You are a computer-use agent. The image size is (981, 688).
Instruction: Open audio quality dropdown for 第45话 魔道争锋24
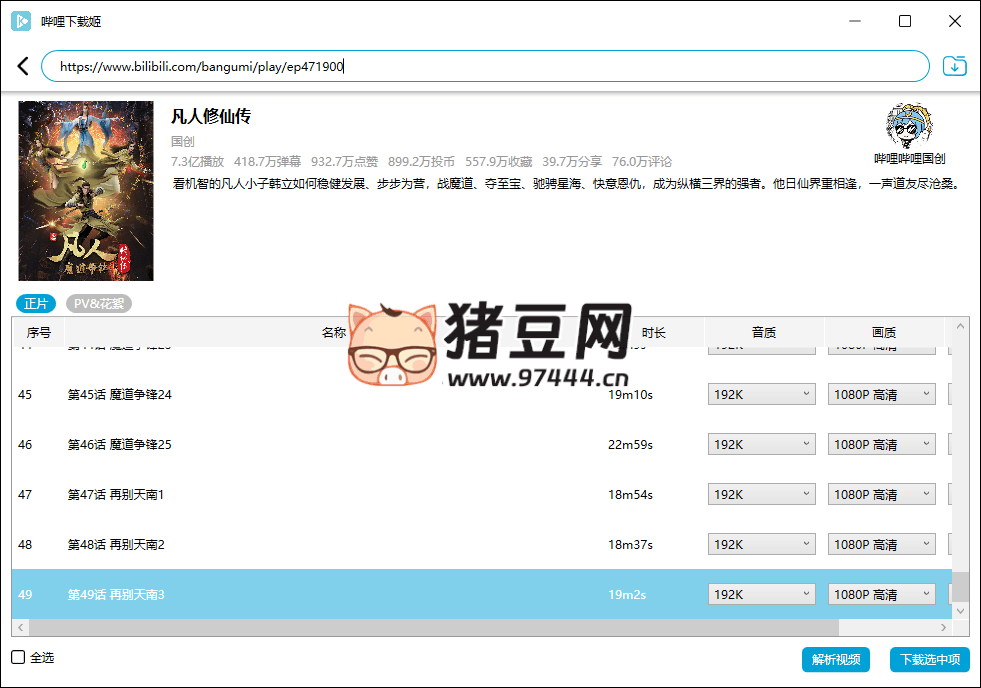pyautogui.click(x=761, y=393)
